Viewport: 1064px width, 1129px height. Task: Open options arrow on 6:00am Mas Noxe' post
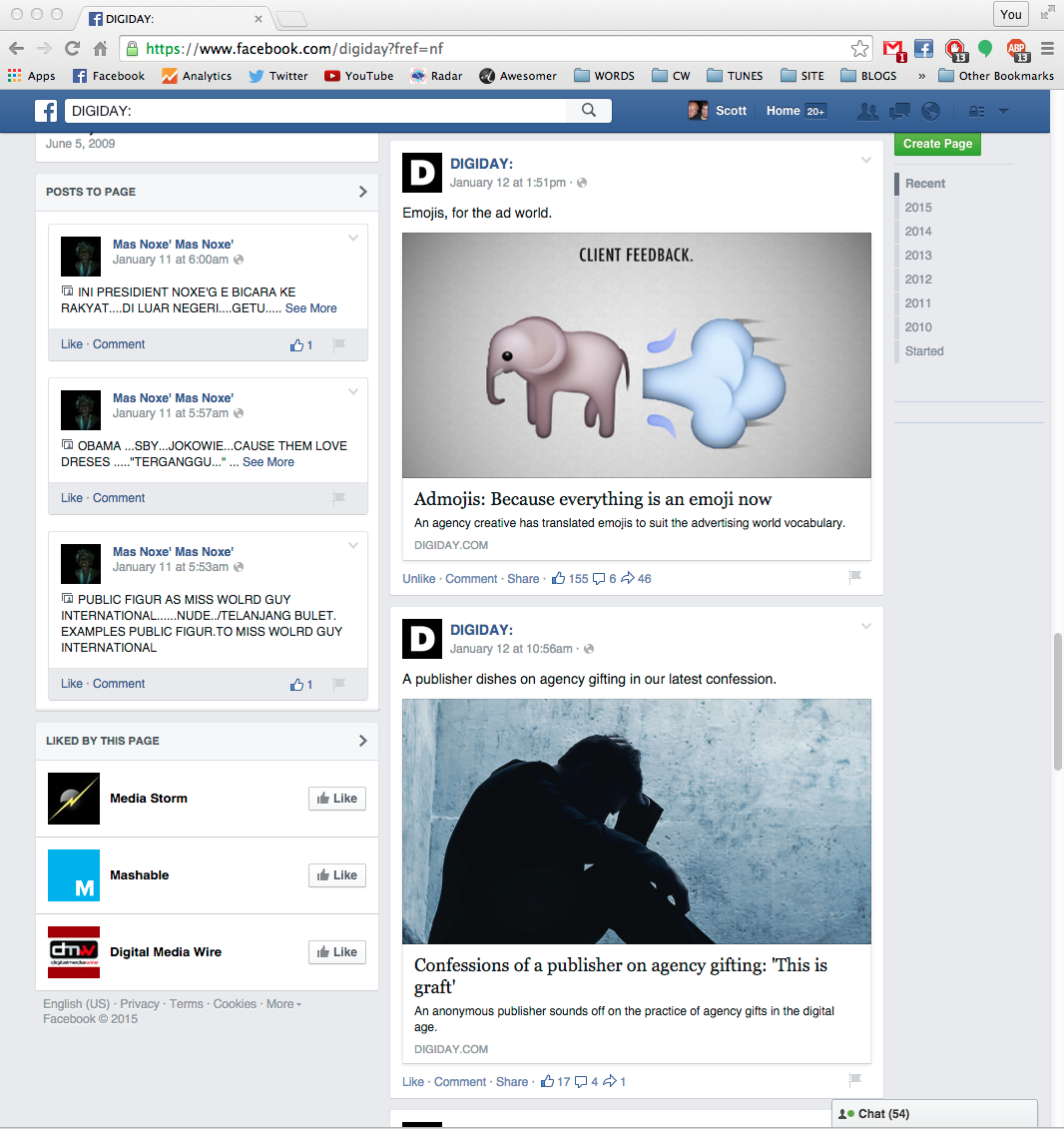(x=353, y=238)
